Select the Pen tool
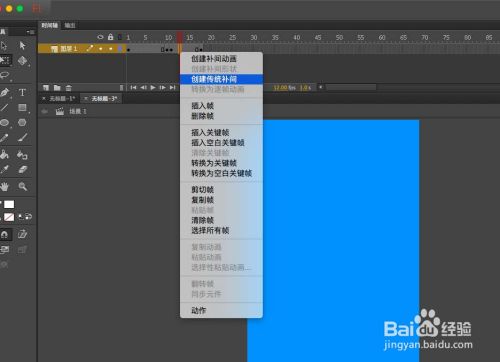Viewport: 500px width, 362px height. (4, 92)
